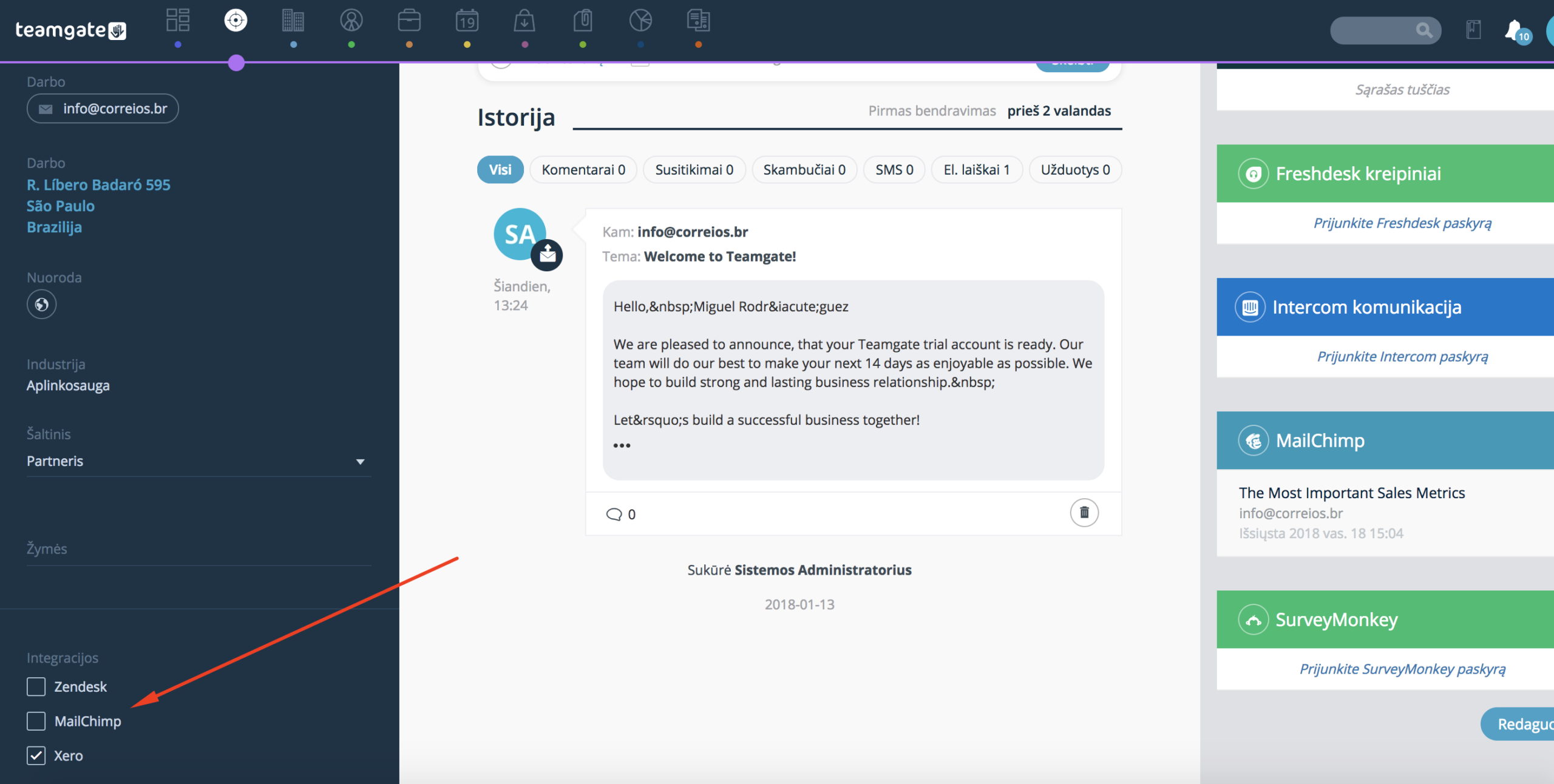The height and width of the screenshot is (784, 1554).
Task: Click the SA avatar in history
Action: coord(520,234)
